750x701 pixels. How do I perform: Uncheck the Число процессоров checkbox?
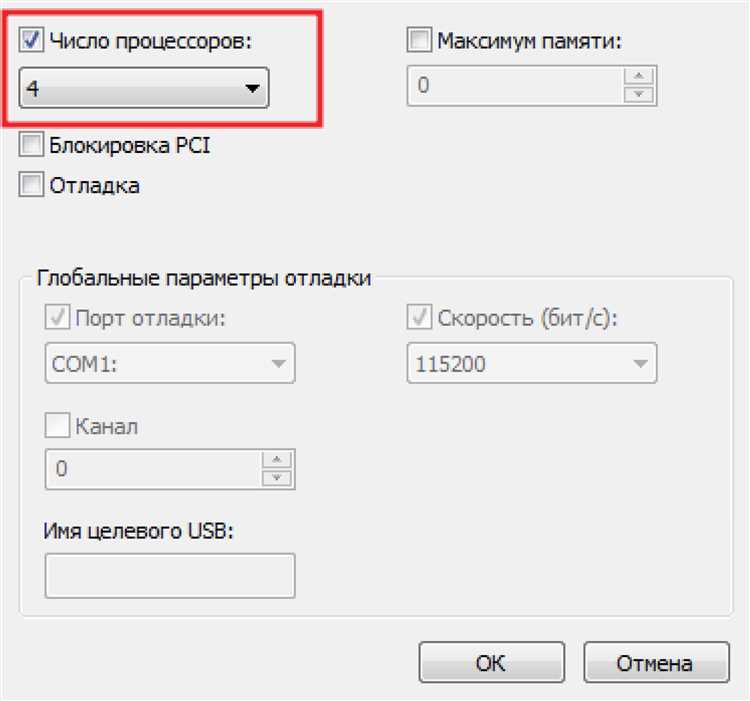(x=32, y=41)
